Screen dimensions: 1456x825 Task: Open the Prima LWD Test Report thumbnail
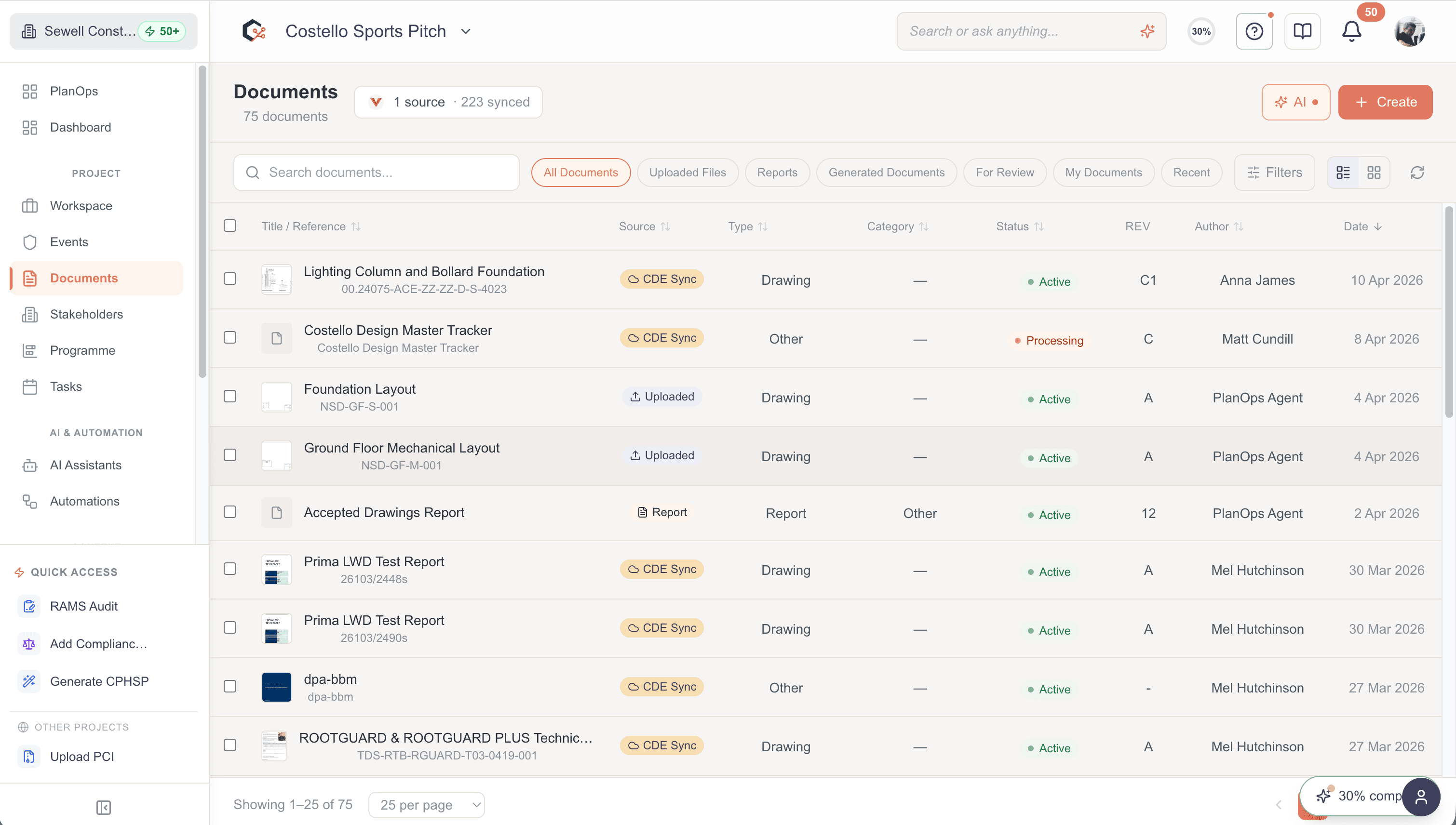pyautogui.click(x=276, y=570)
